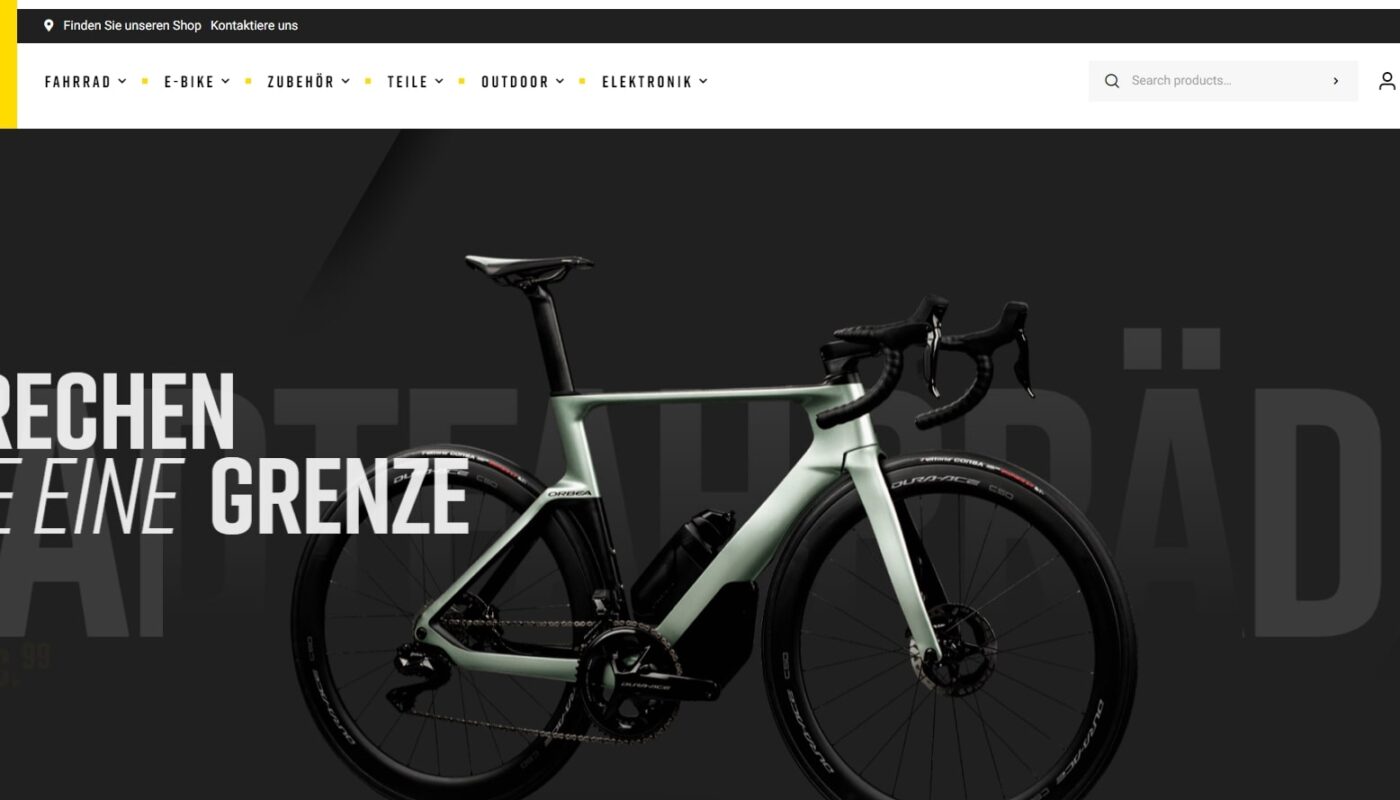
Task: Expand the Outdoor dropdown chevron
Action: pos(560,81)
